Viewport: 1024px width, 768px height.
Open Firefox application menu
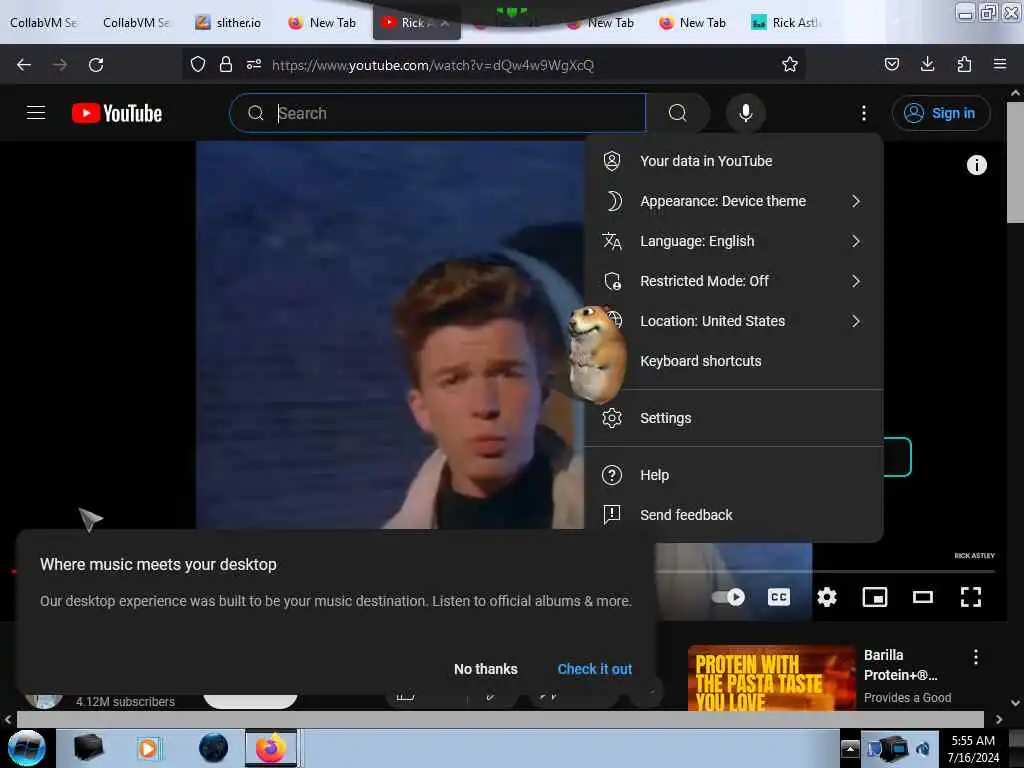[999, 64]
